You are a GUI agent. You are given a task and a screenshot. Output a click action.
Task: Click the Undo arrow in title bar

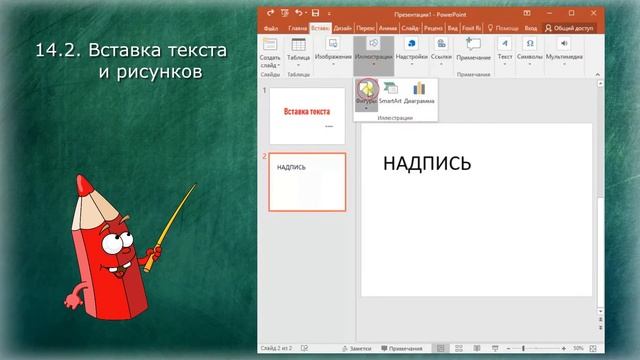tap(298, 13)
